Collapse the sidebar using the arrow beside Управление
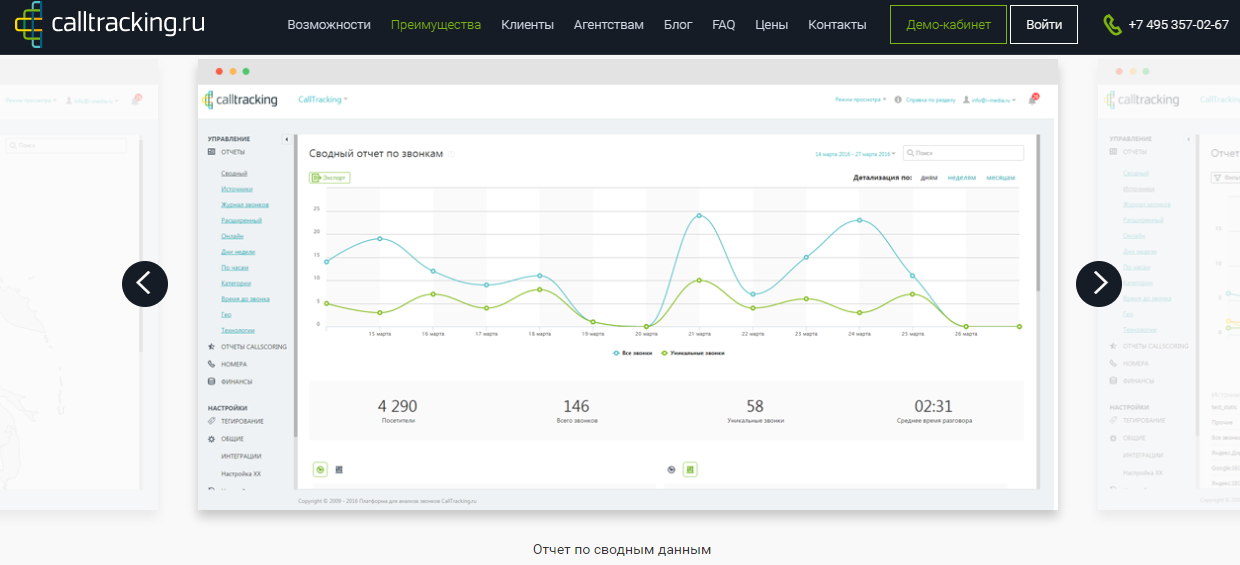Screen dimensions: 1240x565 click(x=287, y=139)
